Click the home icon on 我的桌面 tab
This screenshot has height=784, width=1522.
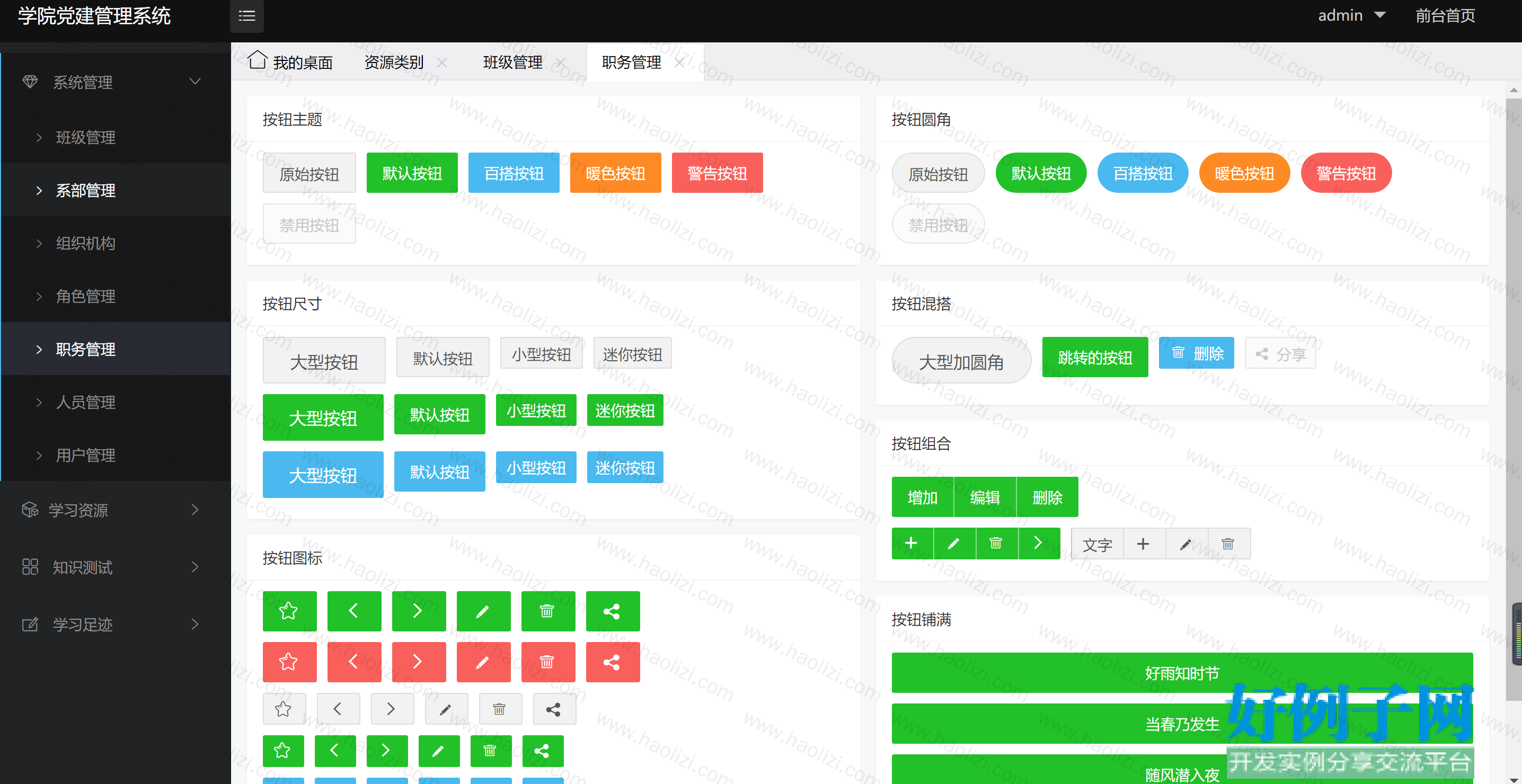[x=257, y=60]
